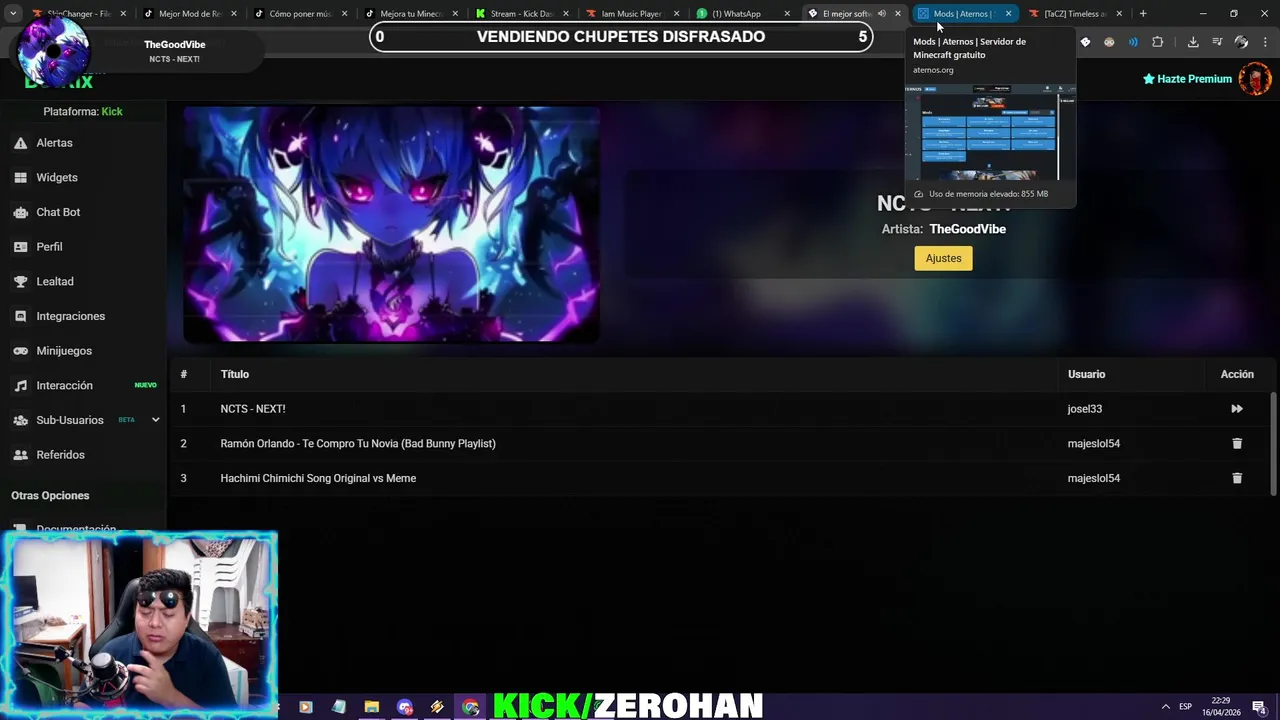Open the Perfil page
The width and height of the screenshot is (1280, 720).
click(x=49, y=247)
